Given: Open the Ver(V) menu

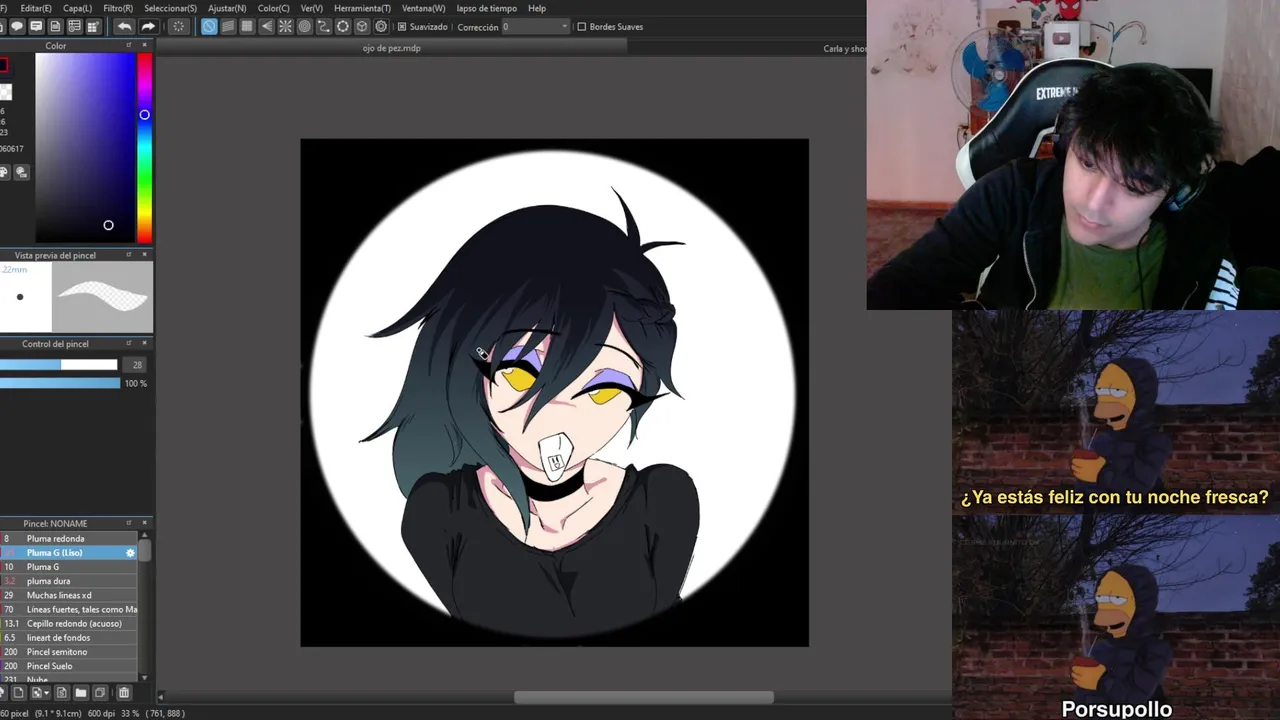Looking at the screenshot, I should (x=311, y=8).
